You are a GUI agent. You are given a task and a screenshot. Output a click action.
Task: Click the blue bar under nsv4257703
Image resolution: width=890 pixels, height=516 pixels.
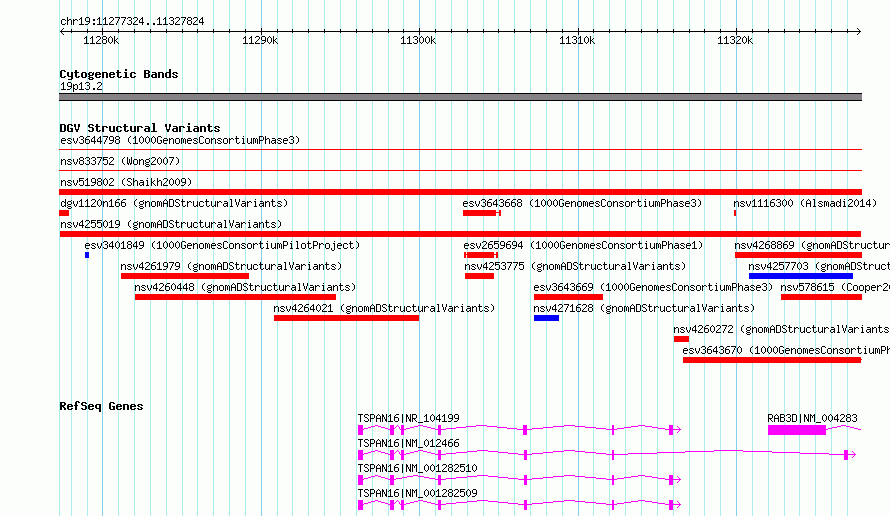(800, 276)
